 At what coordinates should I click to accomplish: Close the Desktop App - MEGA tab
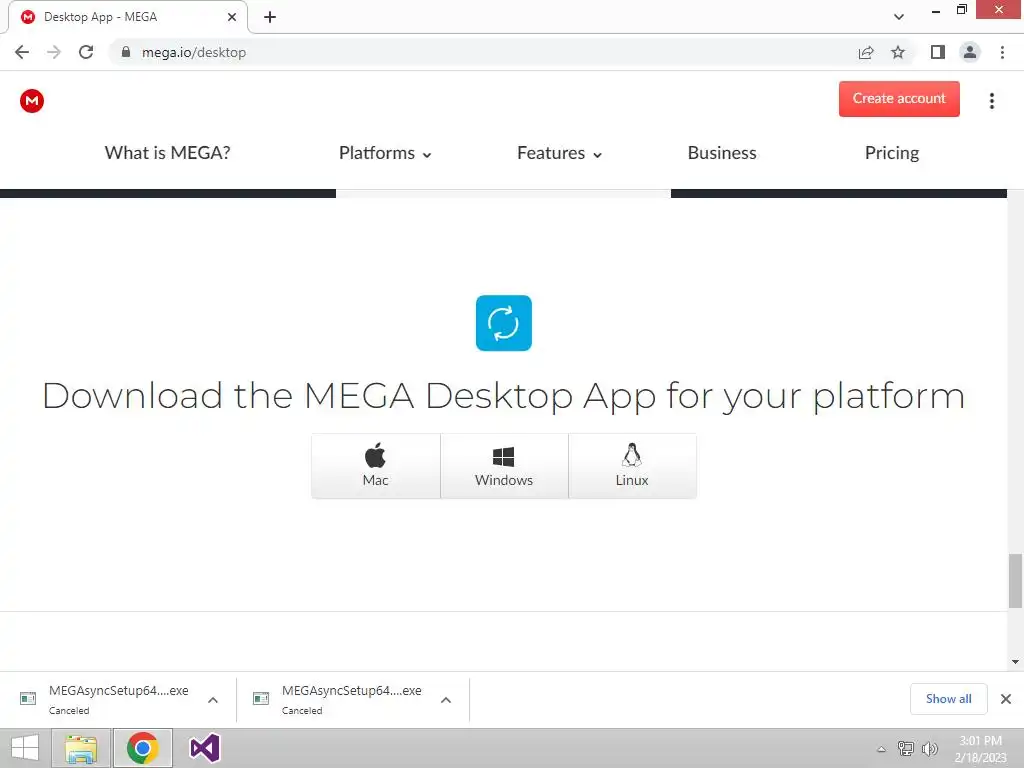[x=232, y=17]
